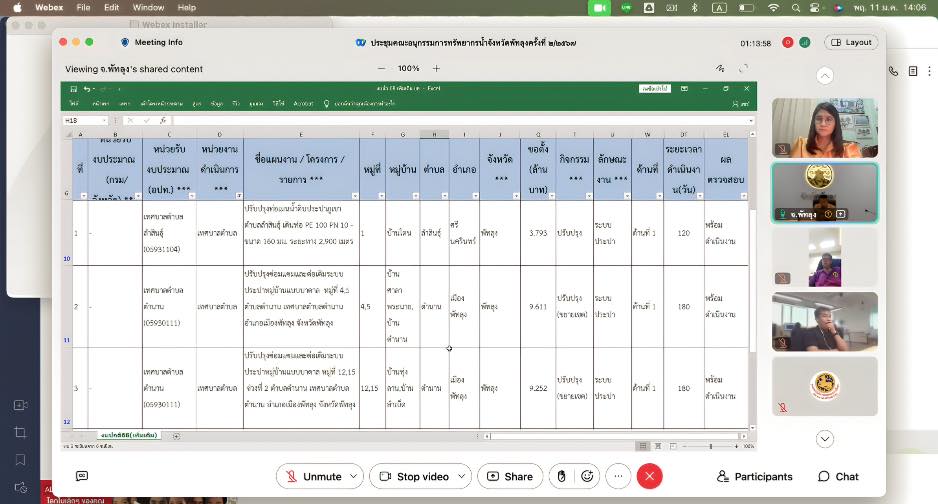Screen dimensions: 938x504
Task: Click the Excel undo arrow
Action: (x=87, y=88)
